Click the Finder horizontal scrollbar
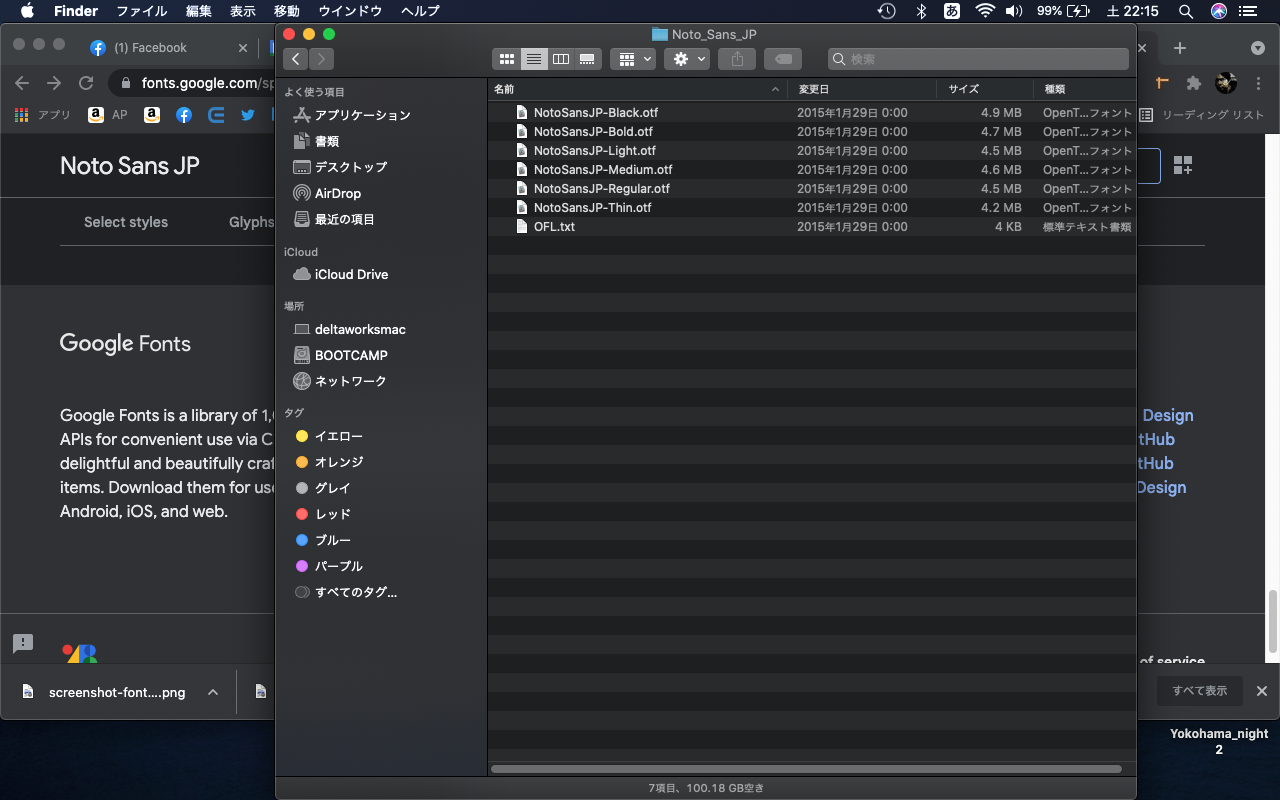This screenshot has width=1280, height=800. 806,769
